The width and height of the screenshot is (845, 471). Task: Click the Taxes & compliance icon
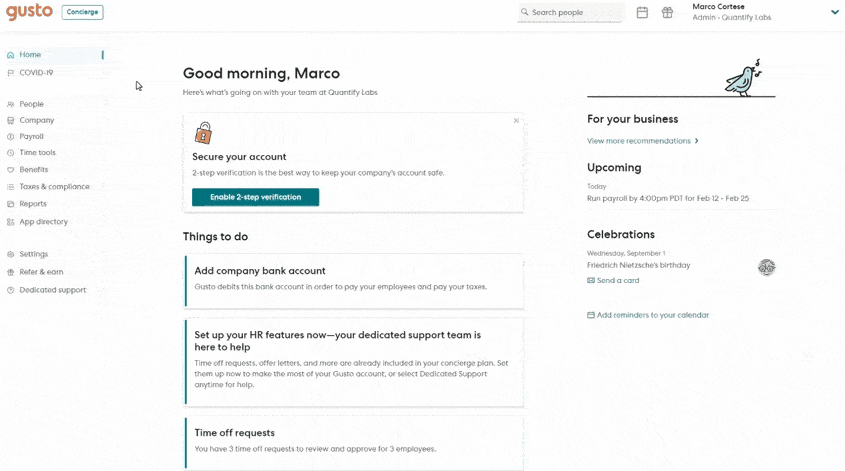(10, 187)
